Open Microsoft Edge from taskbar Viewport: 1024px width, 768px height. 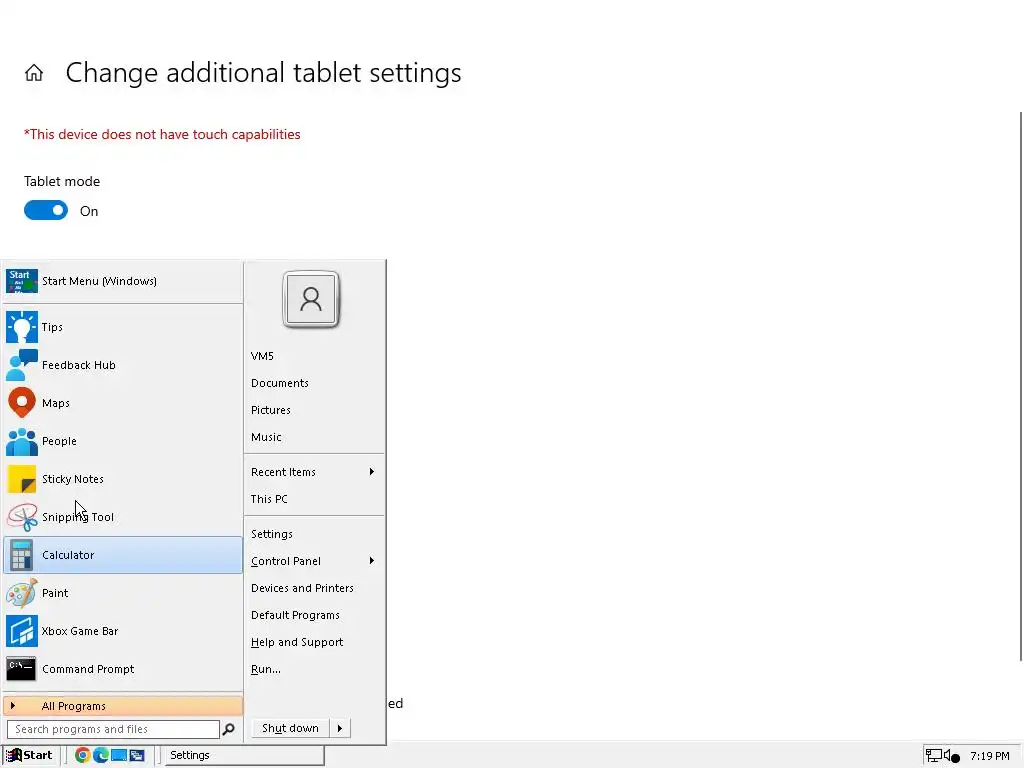(x=101, y=755)
